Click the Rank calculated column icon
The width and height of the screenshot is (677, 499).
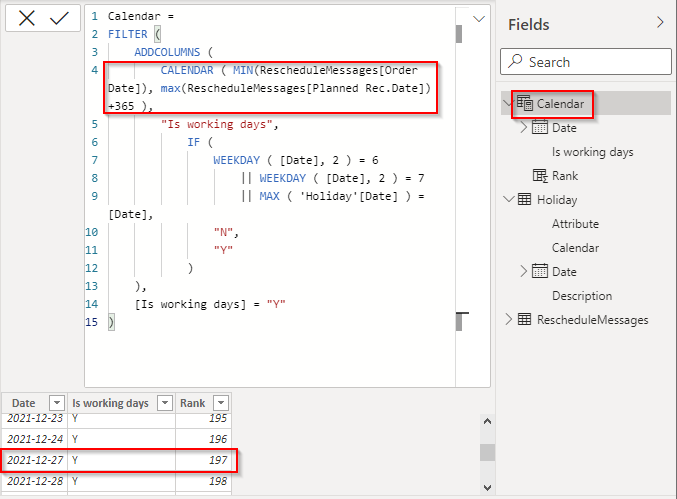coord(540,176)
